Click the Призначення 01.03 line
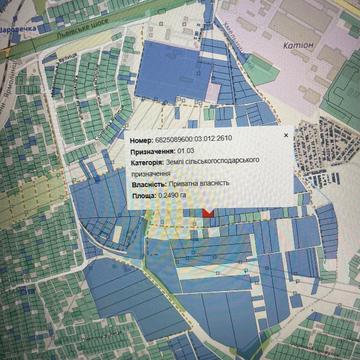The width and height of the screenshot is (360, 360). [162, 151]
